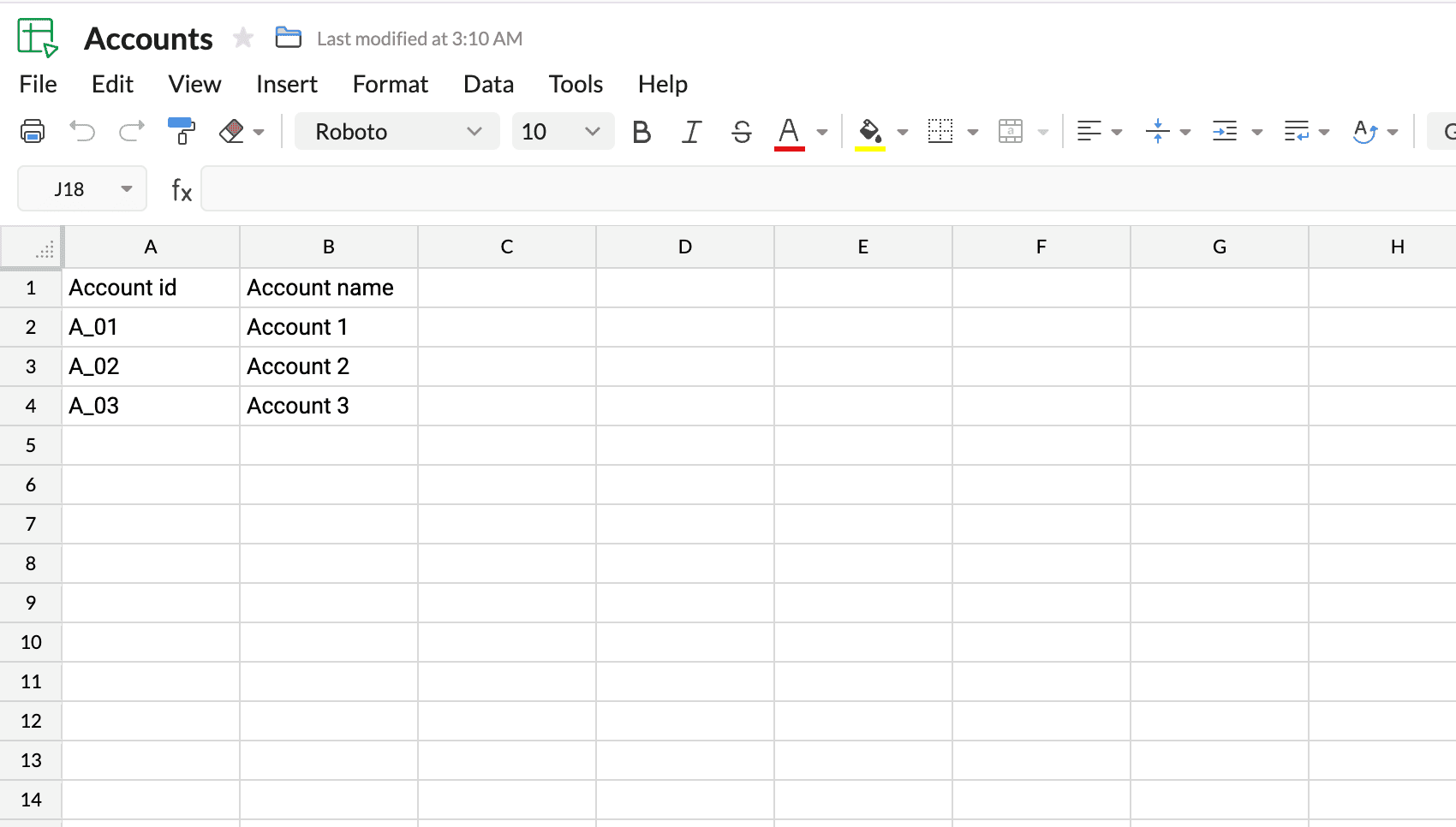Image resolution: width=1456 pixels, height=827 pixels.
Task: Click the Last modified at 3:10 AM link
Action: point(420,39)
